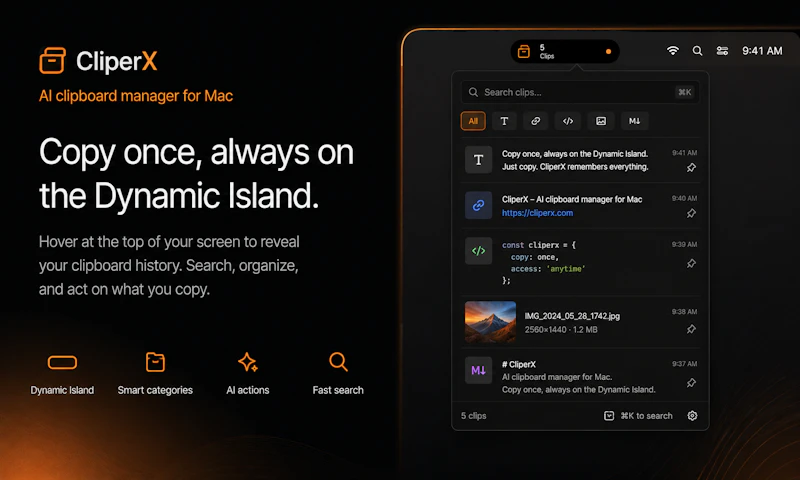Click the magnifier icon in search field
The width and height of the screenshot is (800, 480).
coord(473,92)
